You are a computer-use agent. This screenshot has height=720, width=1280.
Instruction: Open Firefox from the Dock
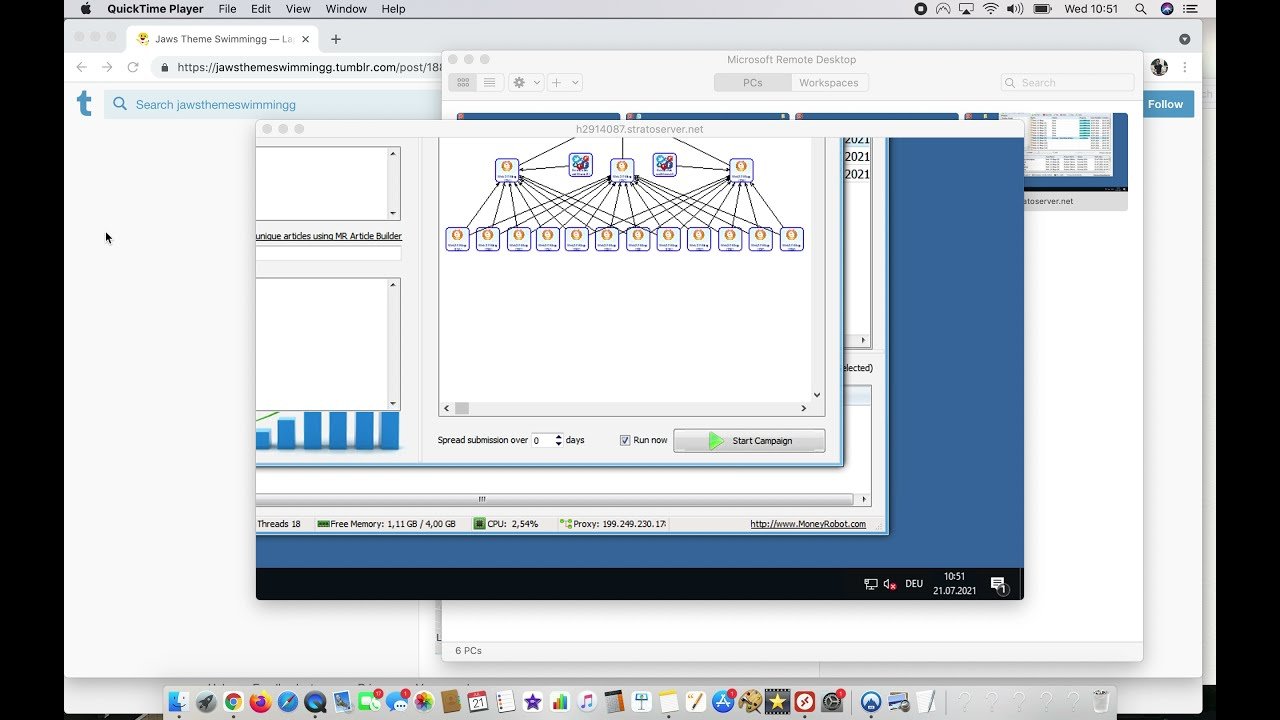(260, 702)
